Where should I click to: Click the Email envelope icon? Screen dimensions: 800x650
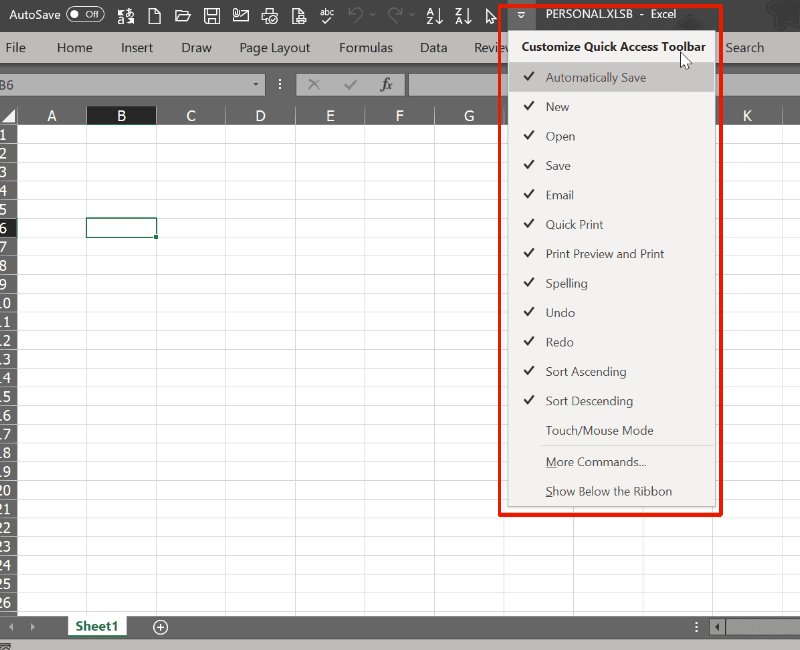[241, 15]
